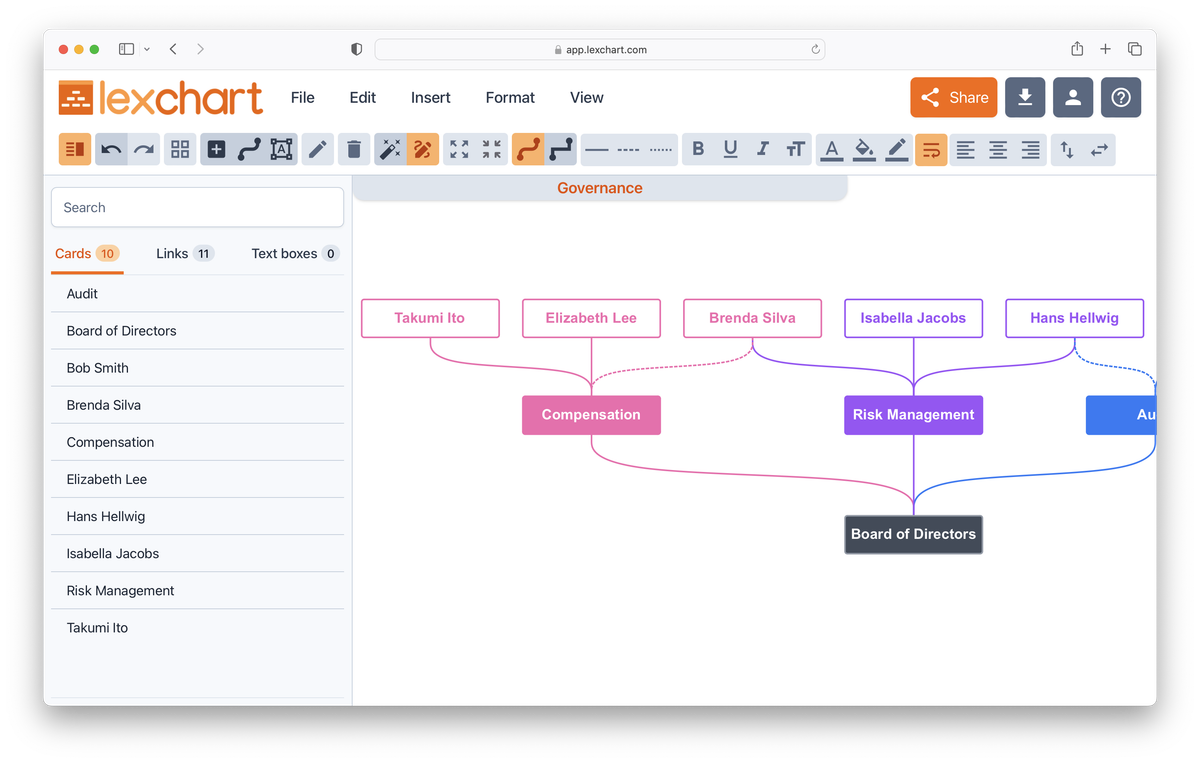Align text left
Screen dimensions: 1200x763
coord(966,150)
